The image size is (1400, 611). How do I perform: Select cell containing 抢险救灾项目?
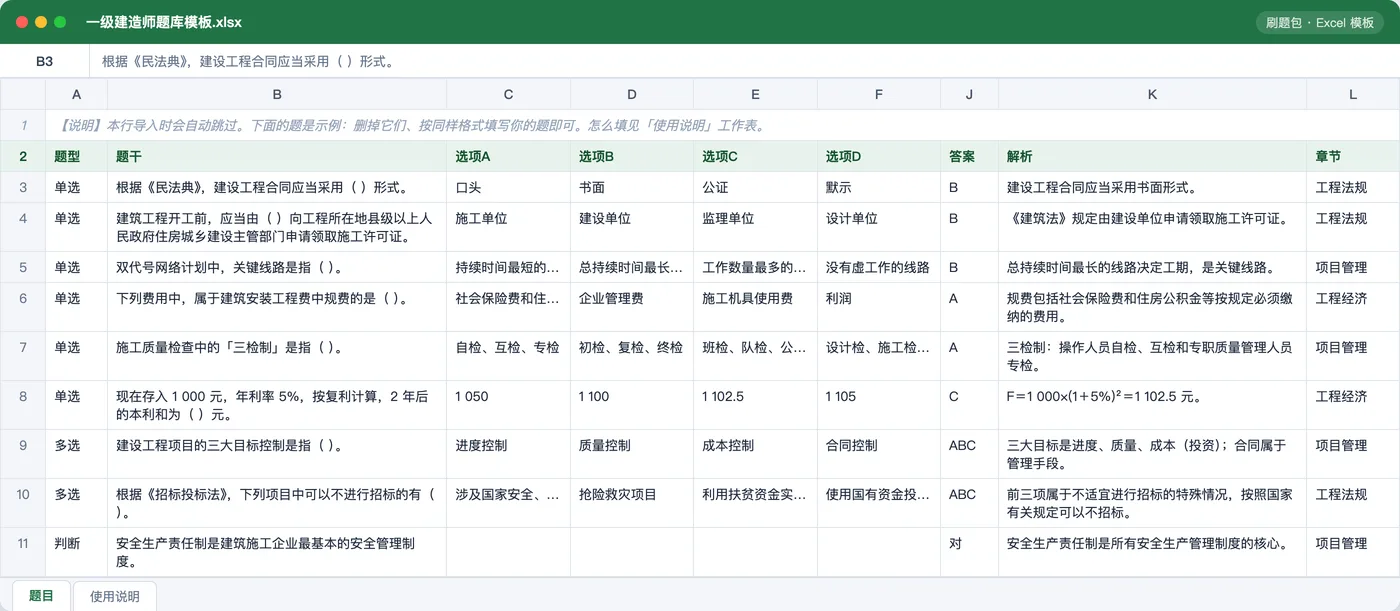pyautogui.click(x=632, y=502)
